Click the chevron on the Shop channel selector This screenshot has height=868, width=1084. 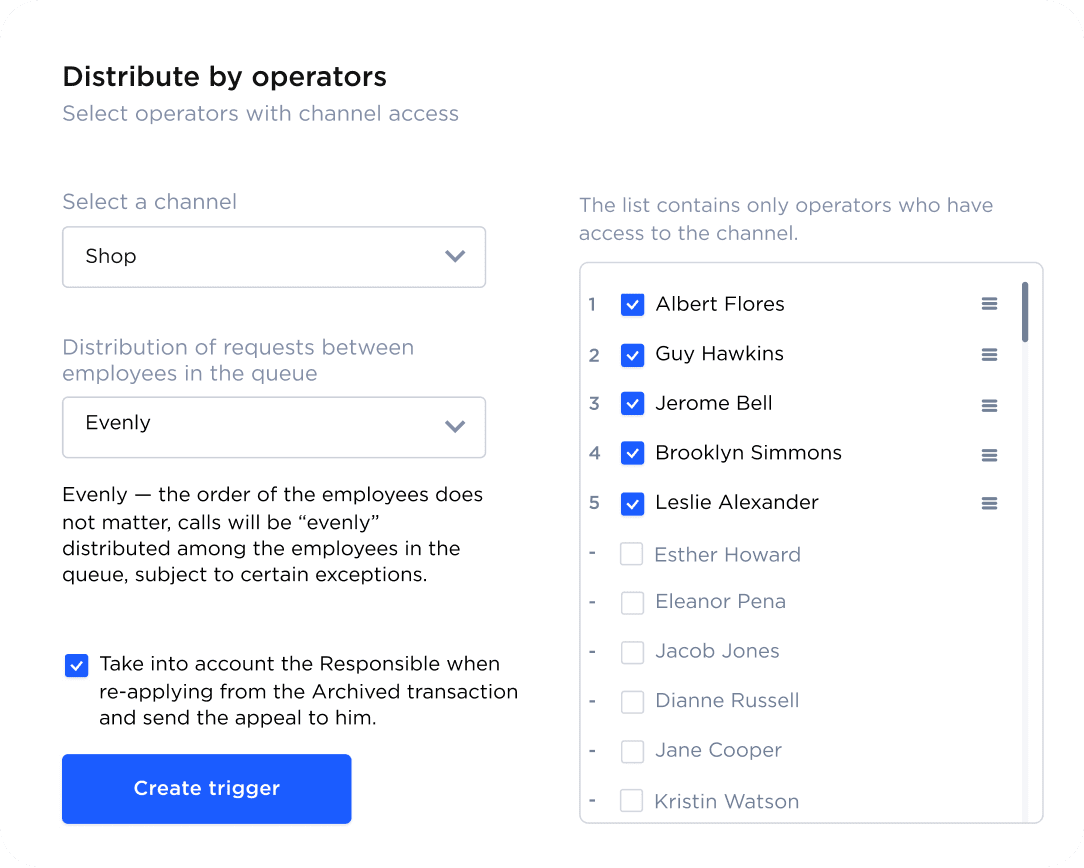point(455,257)
